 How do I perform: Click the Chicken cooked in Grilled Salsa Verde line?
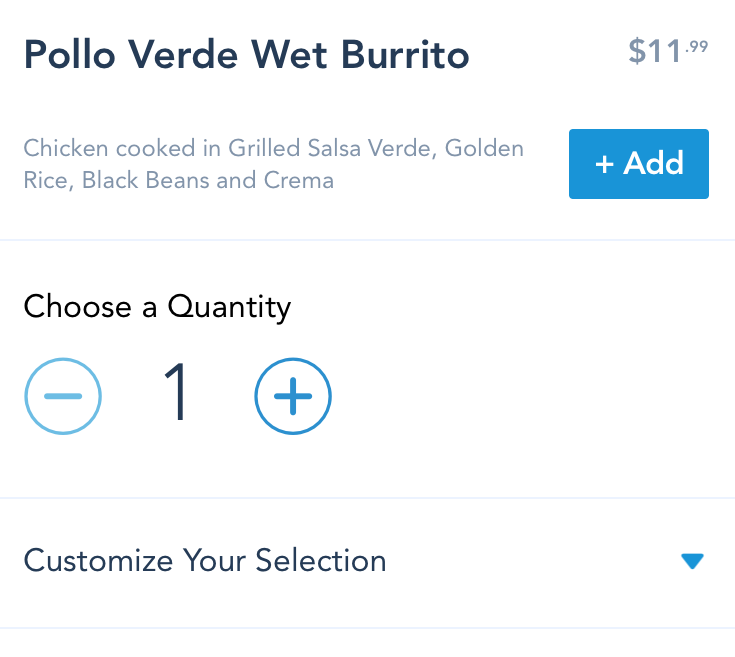[273, 149]
